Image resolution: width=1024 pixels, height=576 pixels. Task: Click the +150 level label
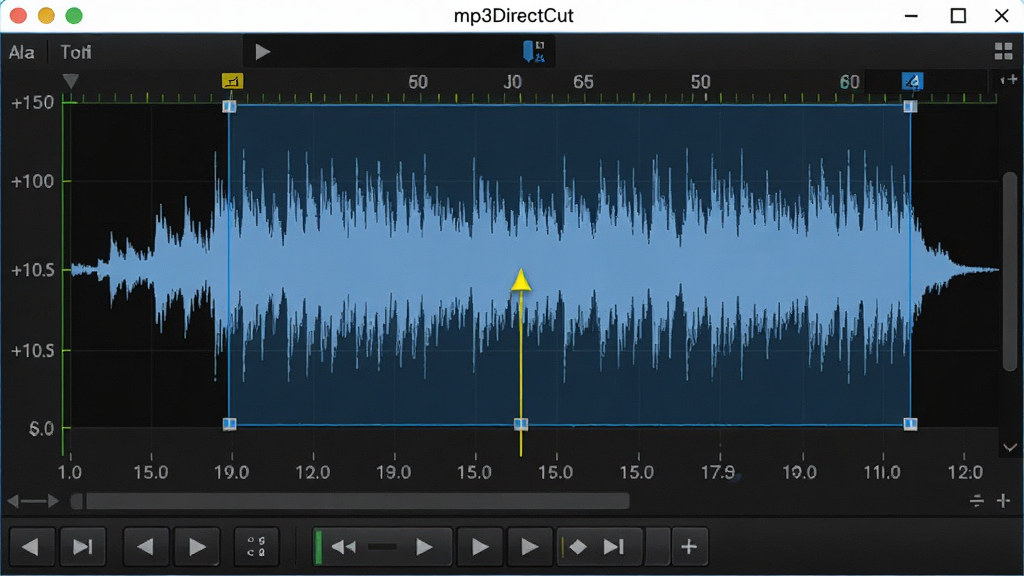pos(33,103)
